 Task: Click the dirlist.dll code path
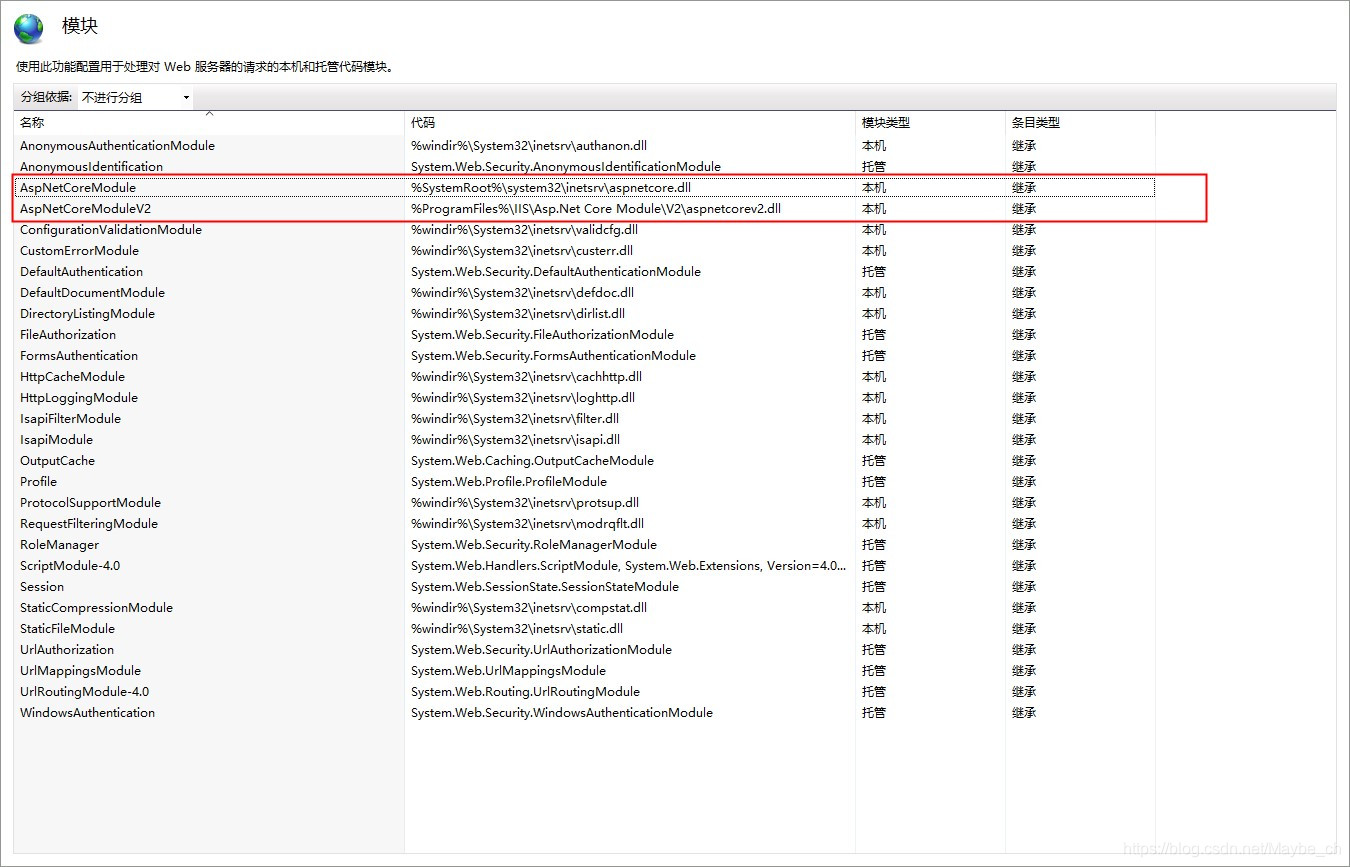(518, 313)
